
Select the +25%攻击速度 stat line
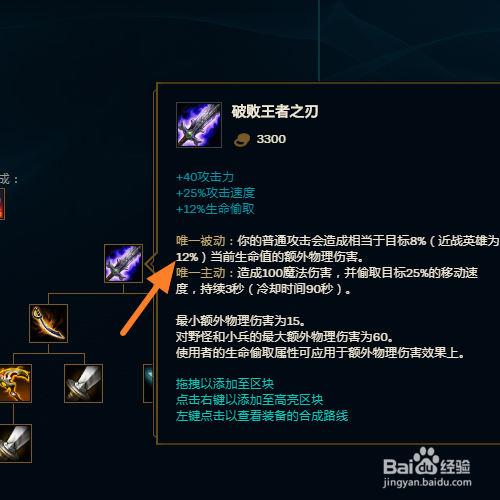click(215, 193)
